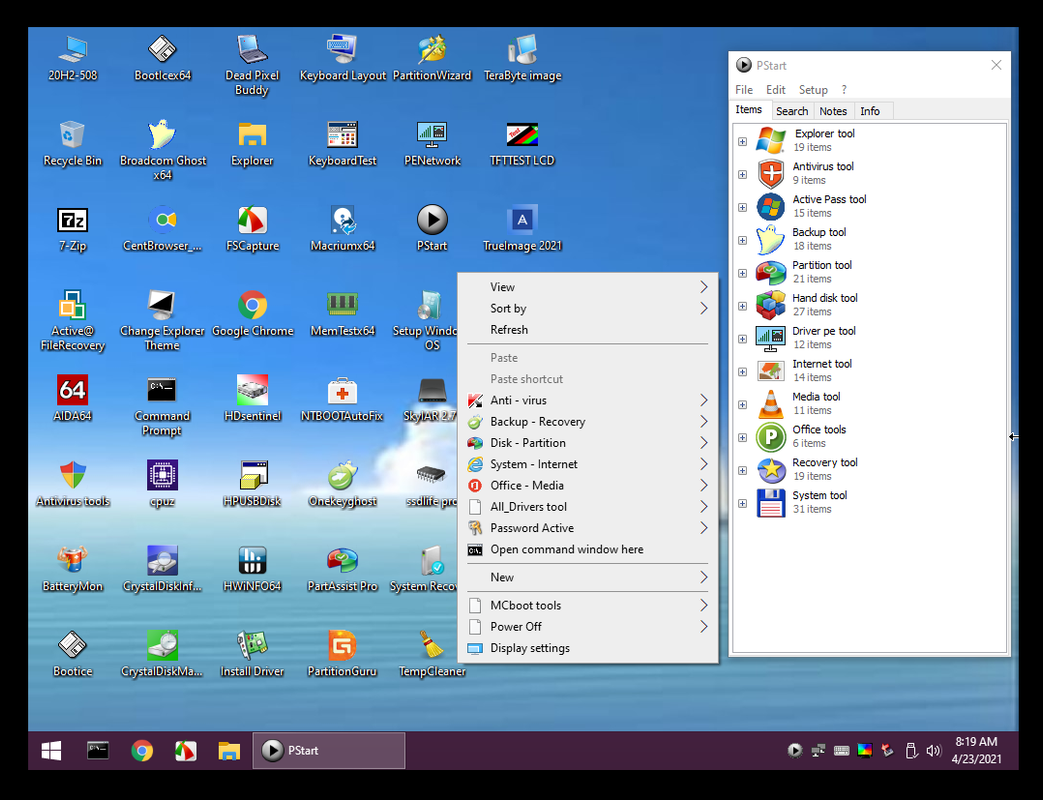1043x800 pixels.
Task: Open Disk - Partition context submenu
Action: click(x=588, y=443)
